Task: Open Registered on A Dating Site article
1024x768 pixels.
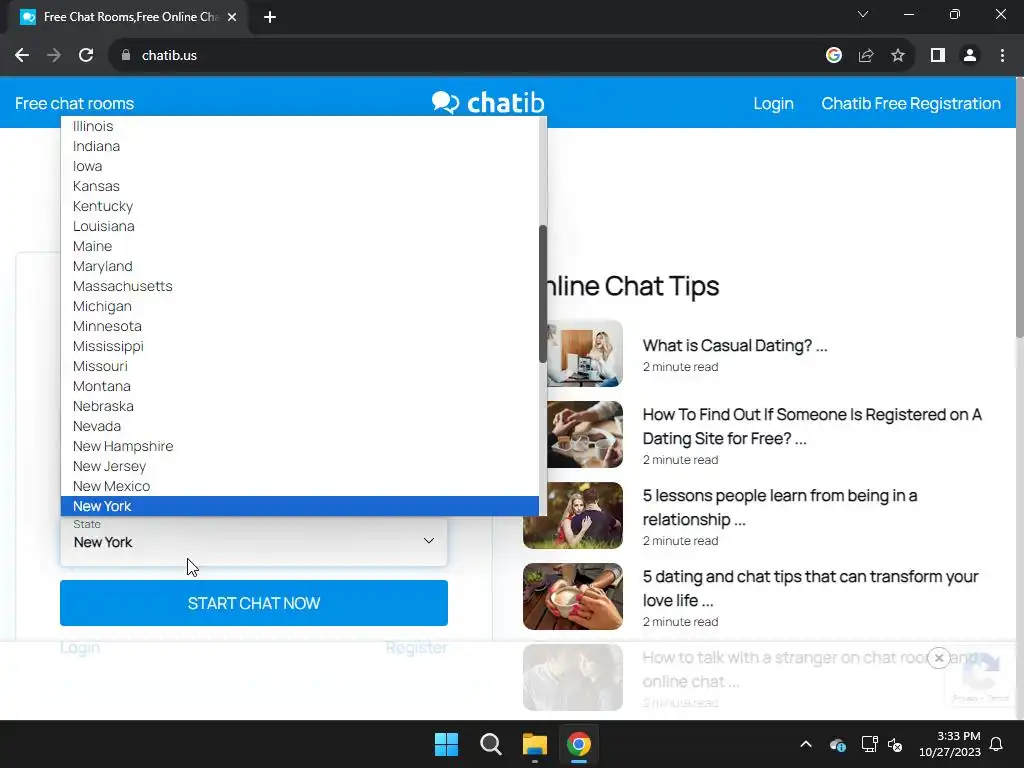Action: click(x=812, y=426)
